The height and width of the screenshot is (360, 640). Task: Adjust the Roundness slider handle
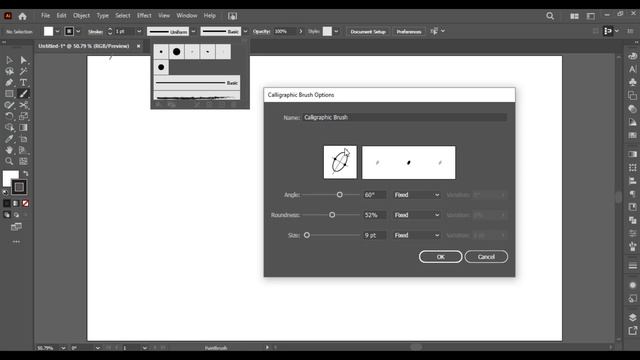pos(332,215)
